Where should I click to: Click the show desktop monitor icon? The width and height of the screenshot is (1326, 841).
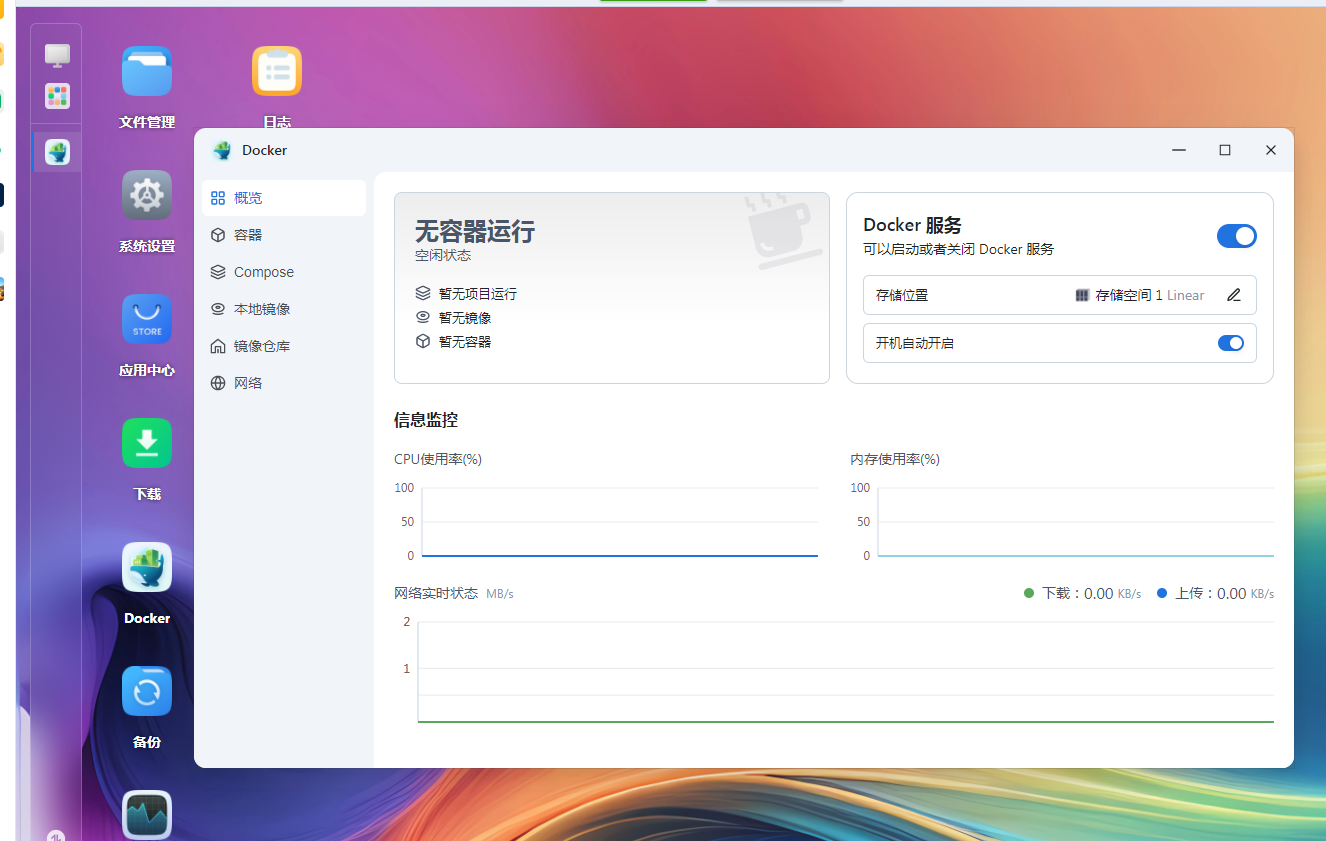pos(56,54)
